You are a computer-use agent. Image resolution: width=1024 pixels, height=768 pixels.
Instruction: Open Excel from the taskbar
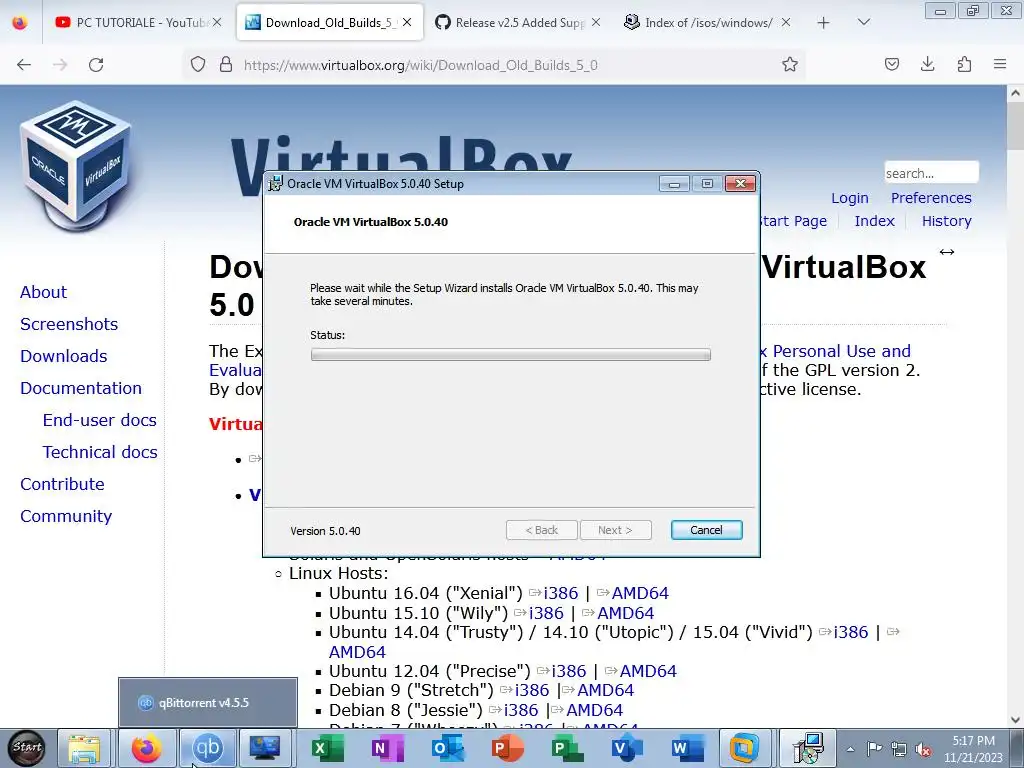point(327,748)
